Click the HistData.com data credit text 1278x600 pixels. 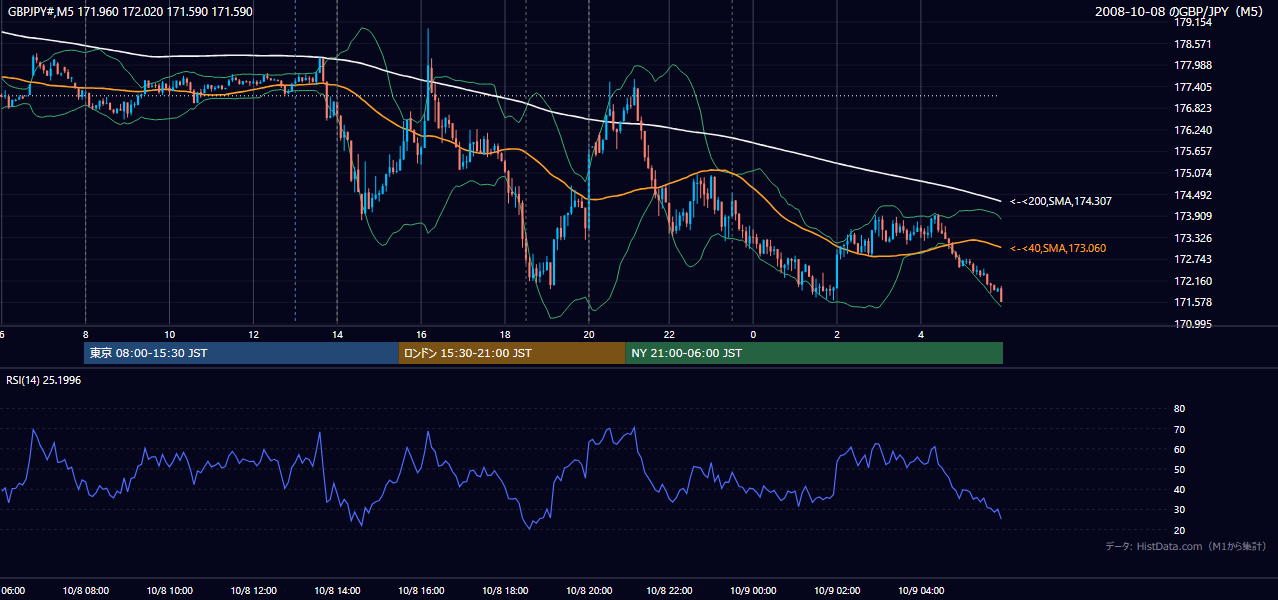1185,546
